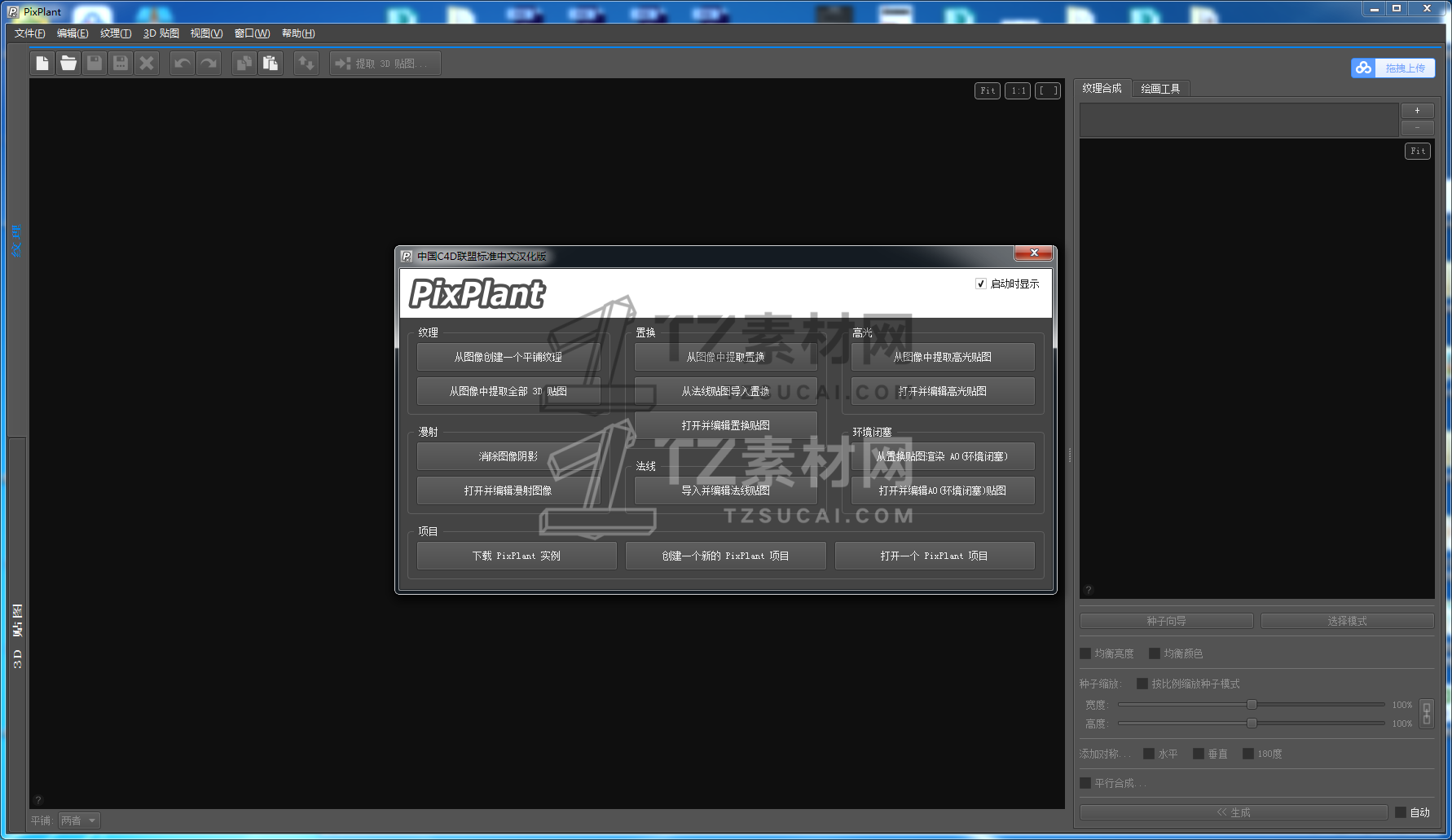The image size is (1452, 840).
Task: Tick the 水平 symmetry checkbox
Action: [x=1149, y=754]
